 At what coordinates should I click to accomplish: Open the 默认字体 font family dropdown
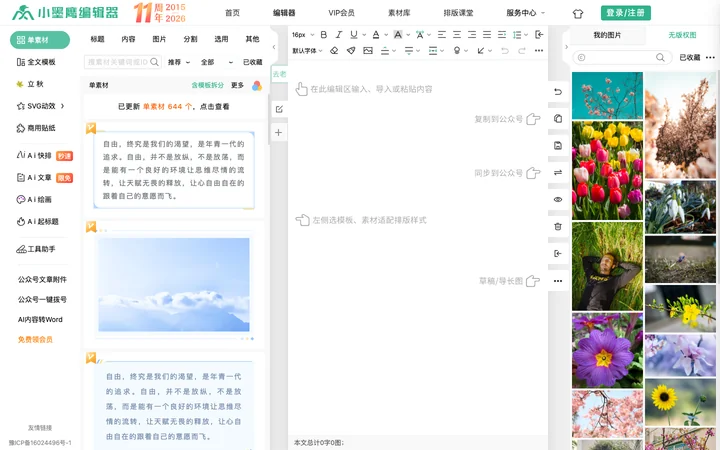tap(308, 51)
